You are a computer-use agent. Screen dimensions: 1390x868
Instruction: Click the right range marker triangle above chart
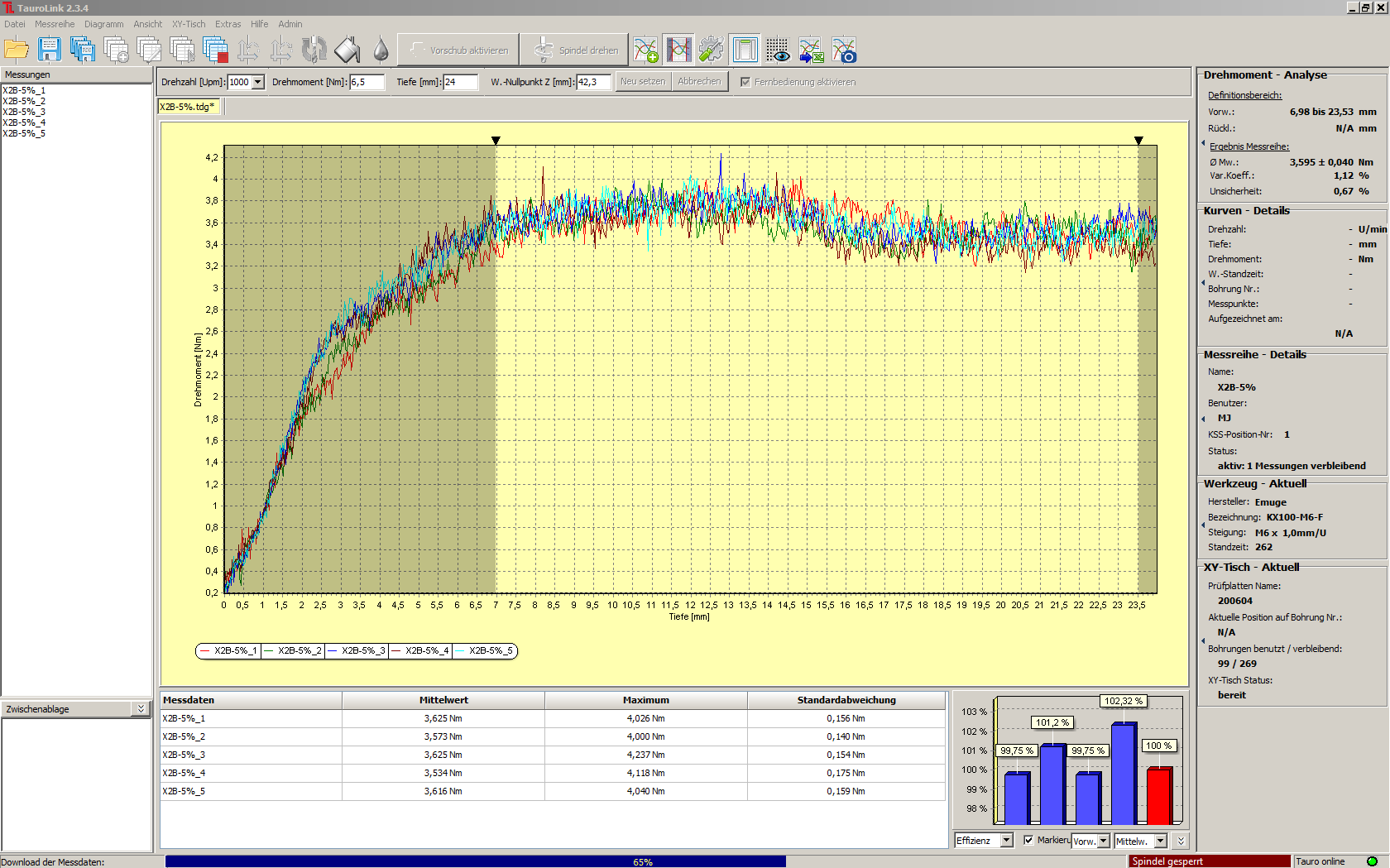1138,141
